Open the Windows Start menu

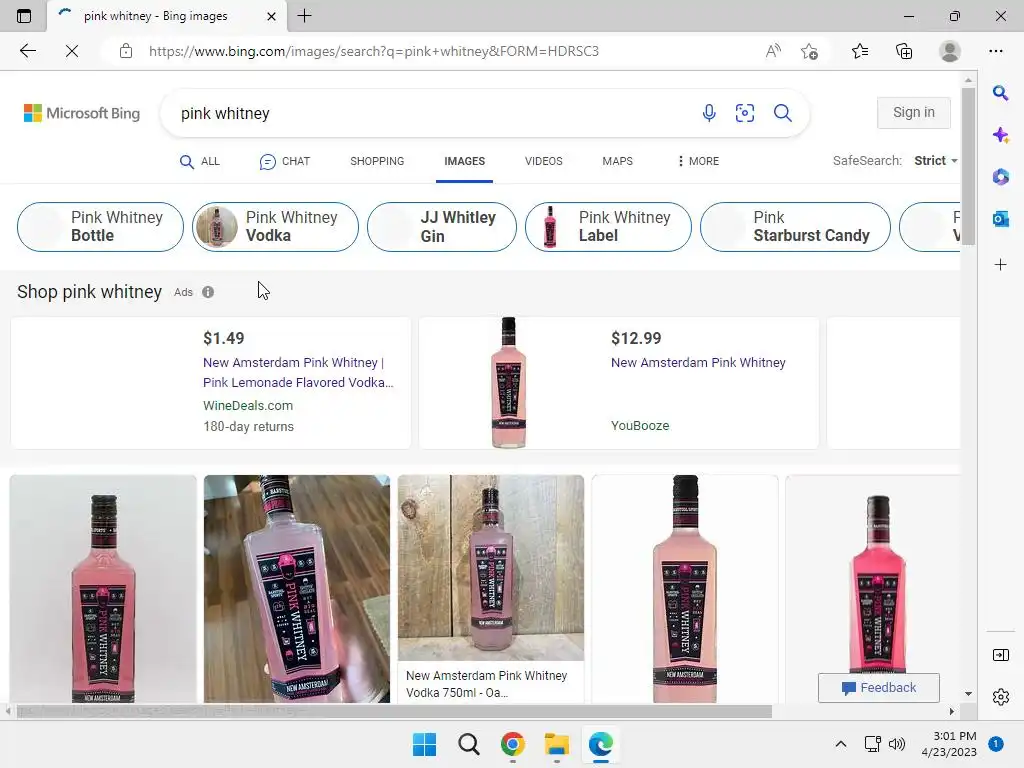(x=424, y=744)
